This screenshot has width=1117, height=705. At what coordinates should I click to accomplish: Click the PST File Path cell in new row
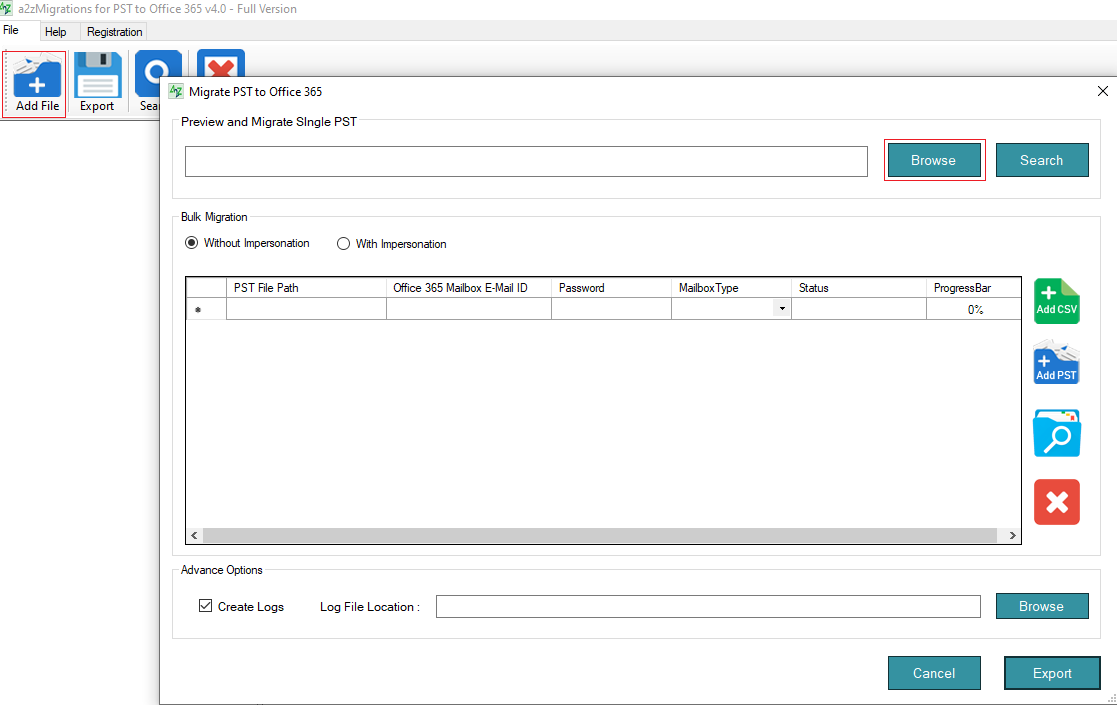tap(306, 309)
